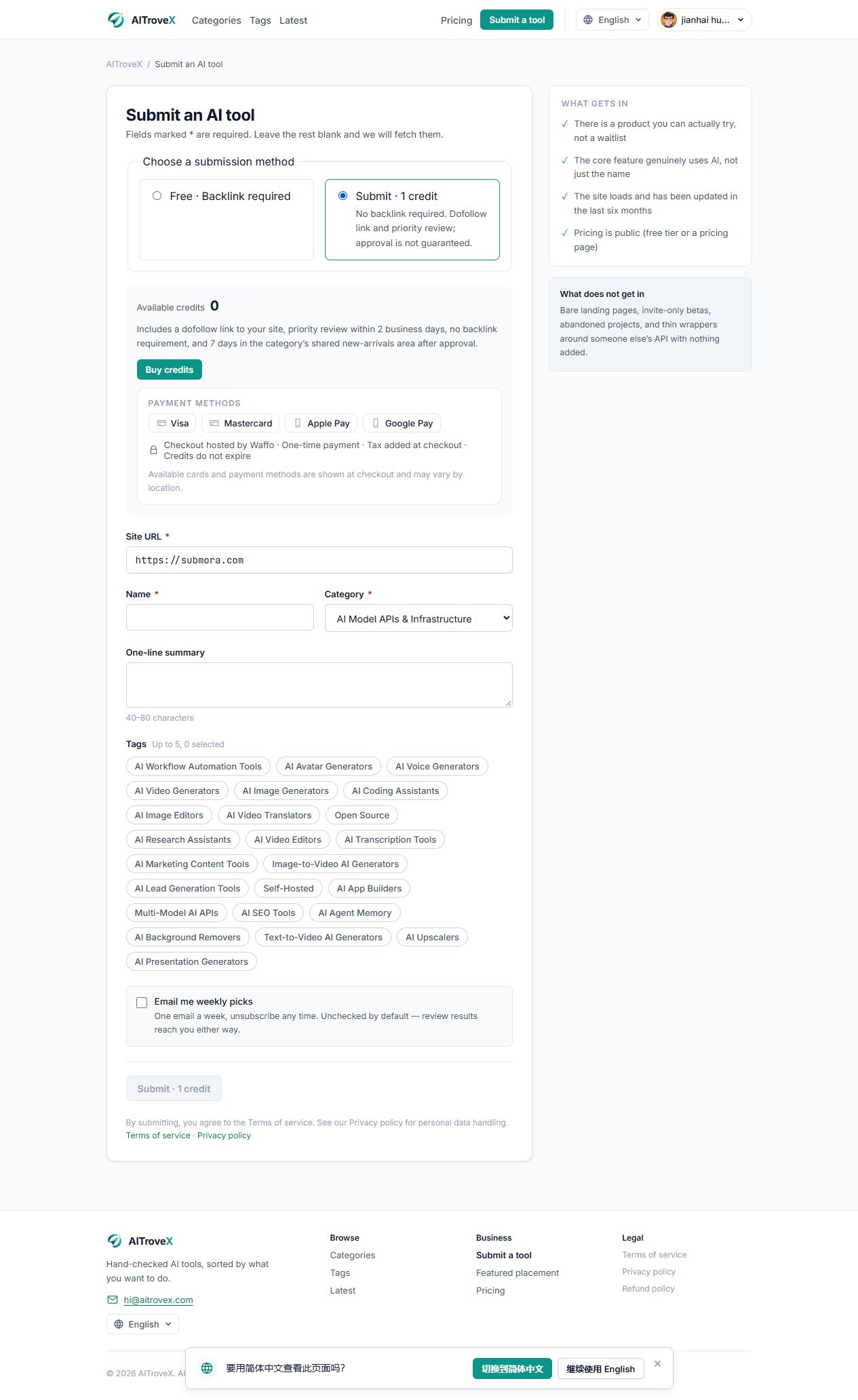Enable the Email me weekly picks checkbox
The height and width of the screenshot is (1400, 858).
(142, 1003)
